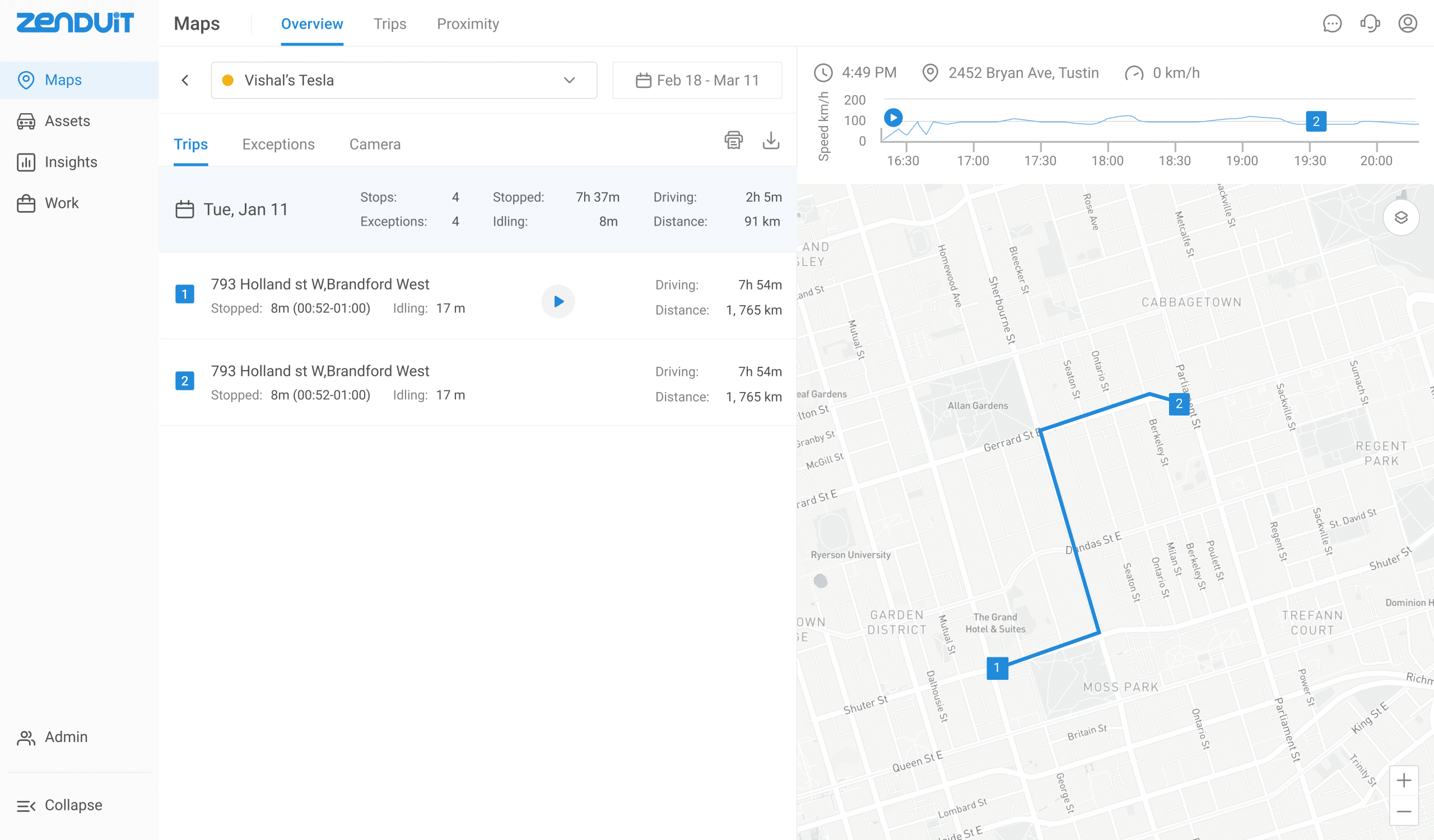Zoom out on the map
1434x840 pixels.
[1403, 811]
